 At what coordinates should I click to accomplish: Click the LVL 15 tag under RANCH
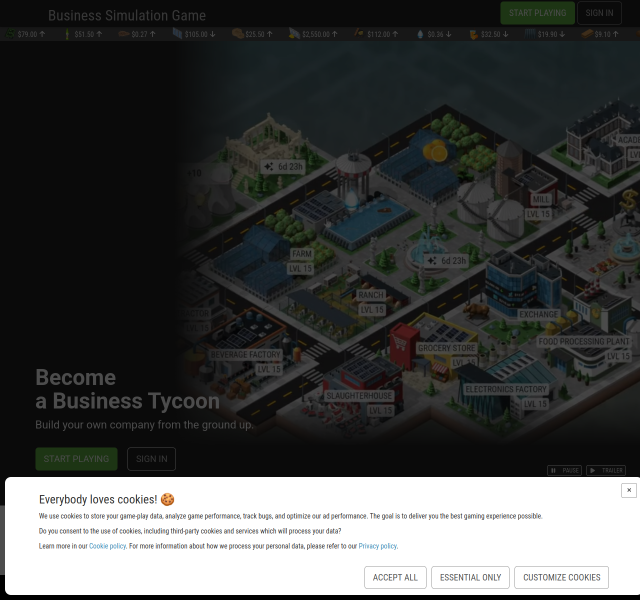[372, 310]
